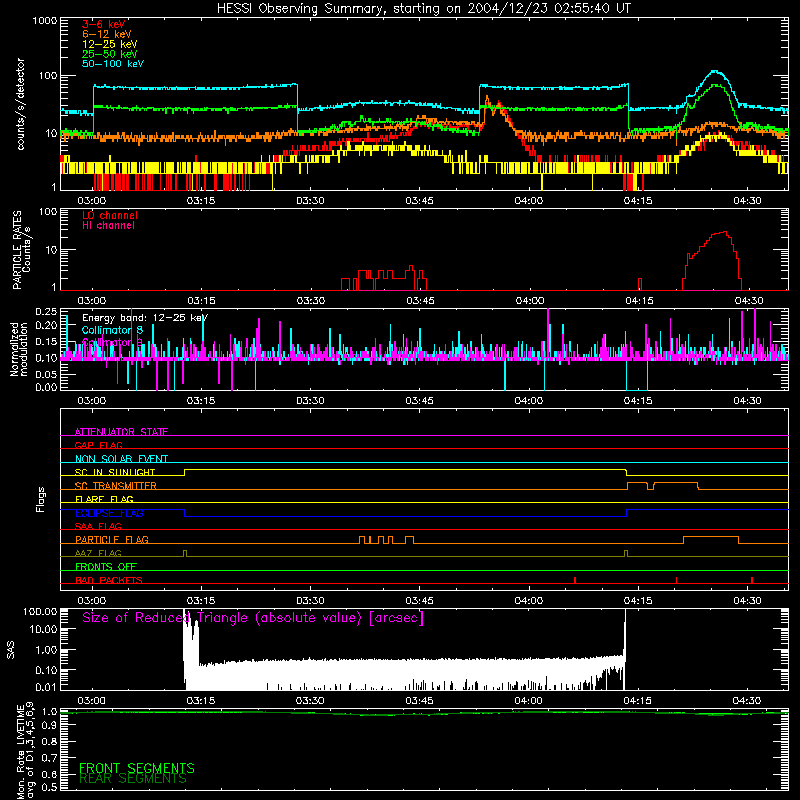Click the 'counts/s/detector' axis label
This screenshot has width=800, height=800.
coord(20,104)
